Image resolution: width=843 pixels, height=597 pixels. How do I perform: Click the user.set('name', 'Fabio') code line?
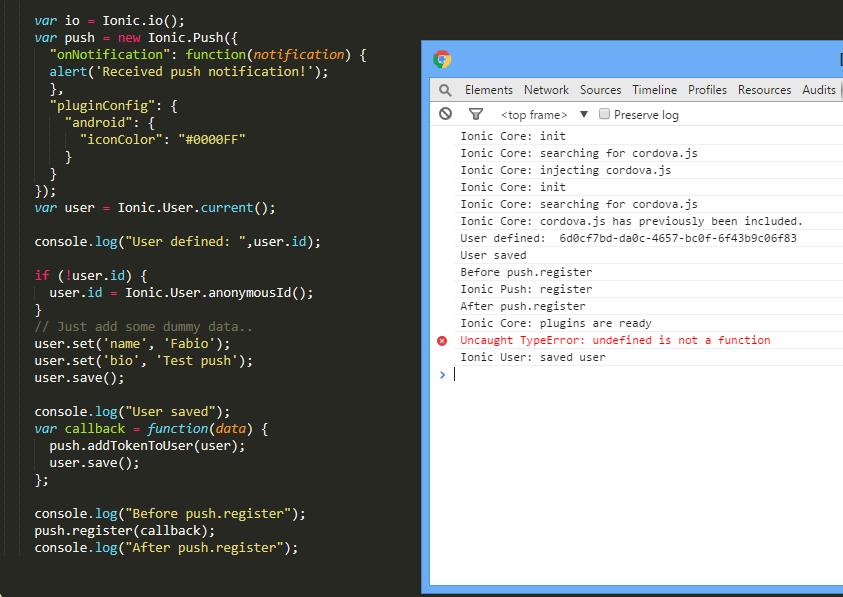[132, 344]
